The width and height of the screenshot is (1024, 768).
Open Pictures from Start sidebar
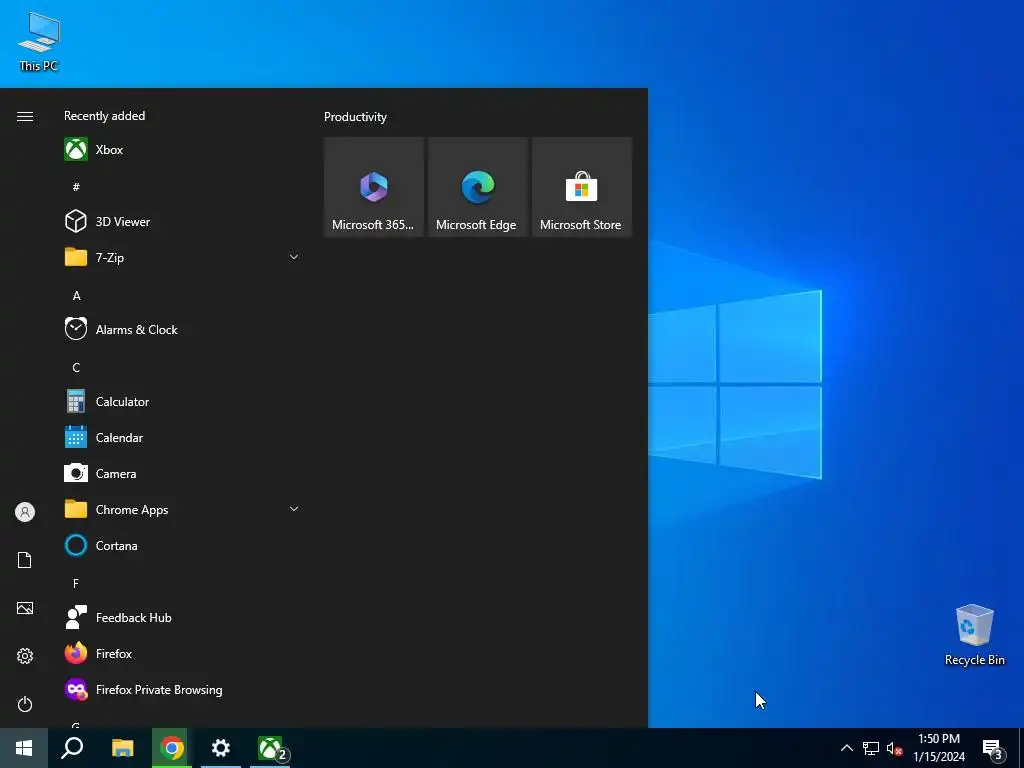[25, 608]
